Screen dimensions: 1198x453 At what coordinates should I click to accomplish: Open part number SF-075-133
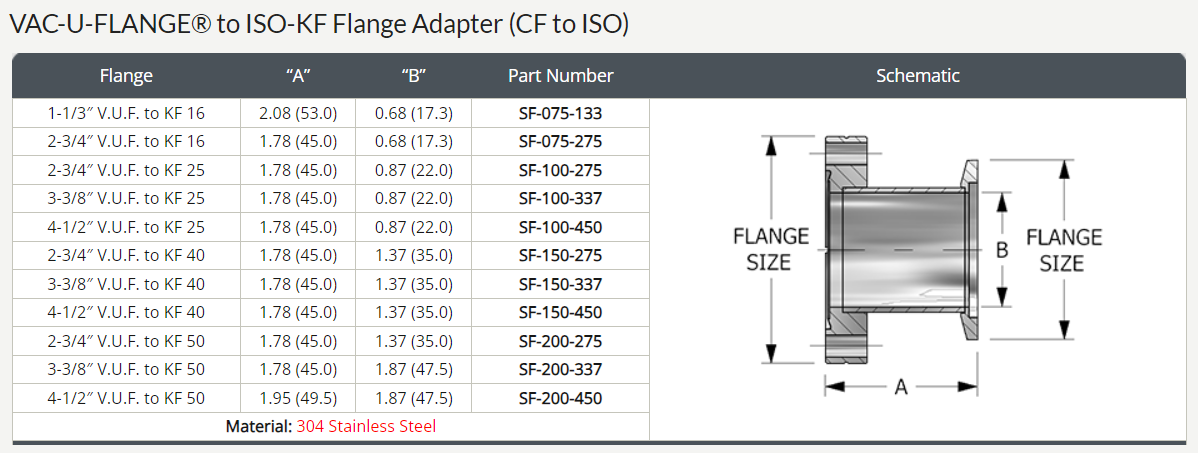[560, 113]
